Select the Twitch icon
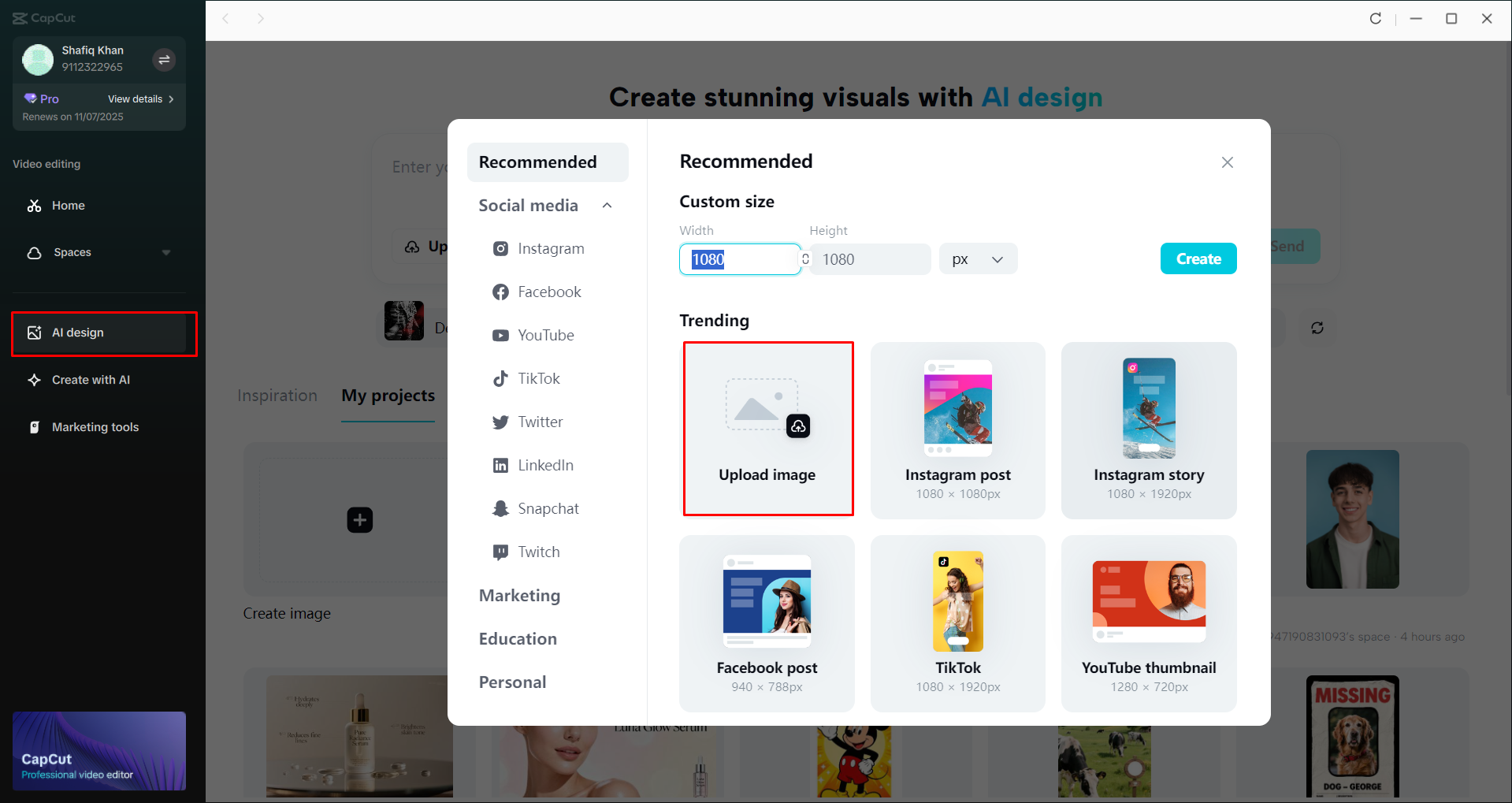This screenshot has width=1512, height=803. (538, 552)
